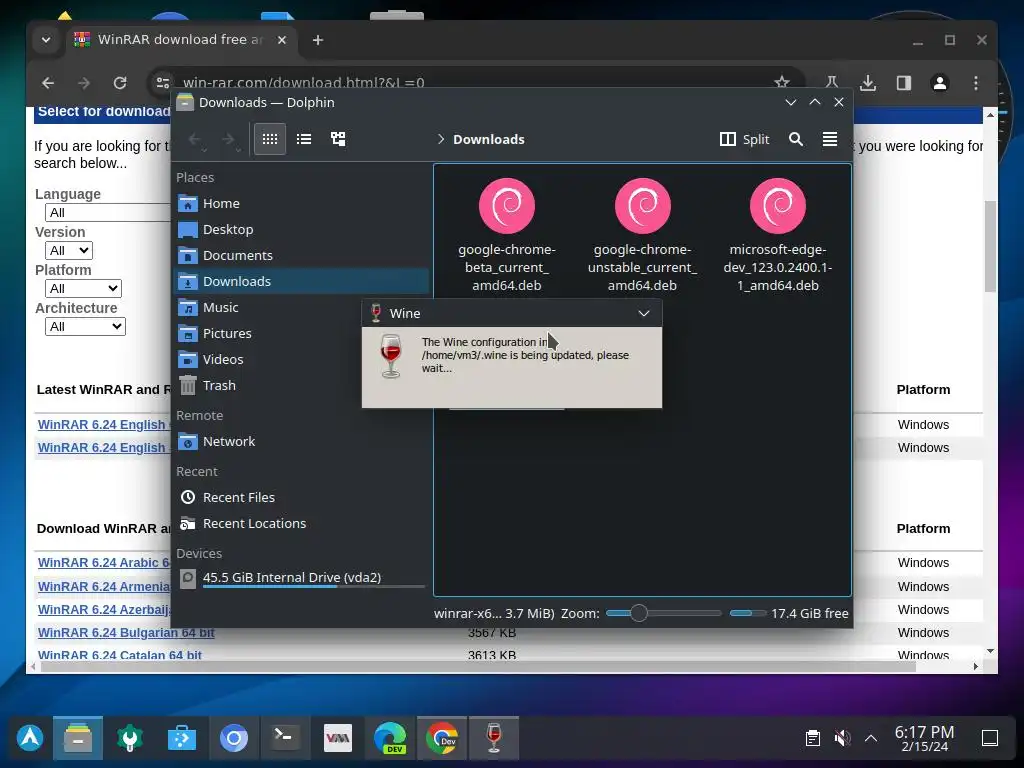Open Chrome profile avatar
The height and width of the screenshot is (768, 1024).
click(940, 83)
